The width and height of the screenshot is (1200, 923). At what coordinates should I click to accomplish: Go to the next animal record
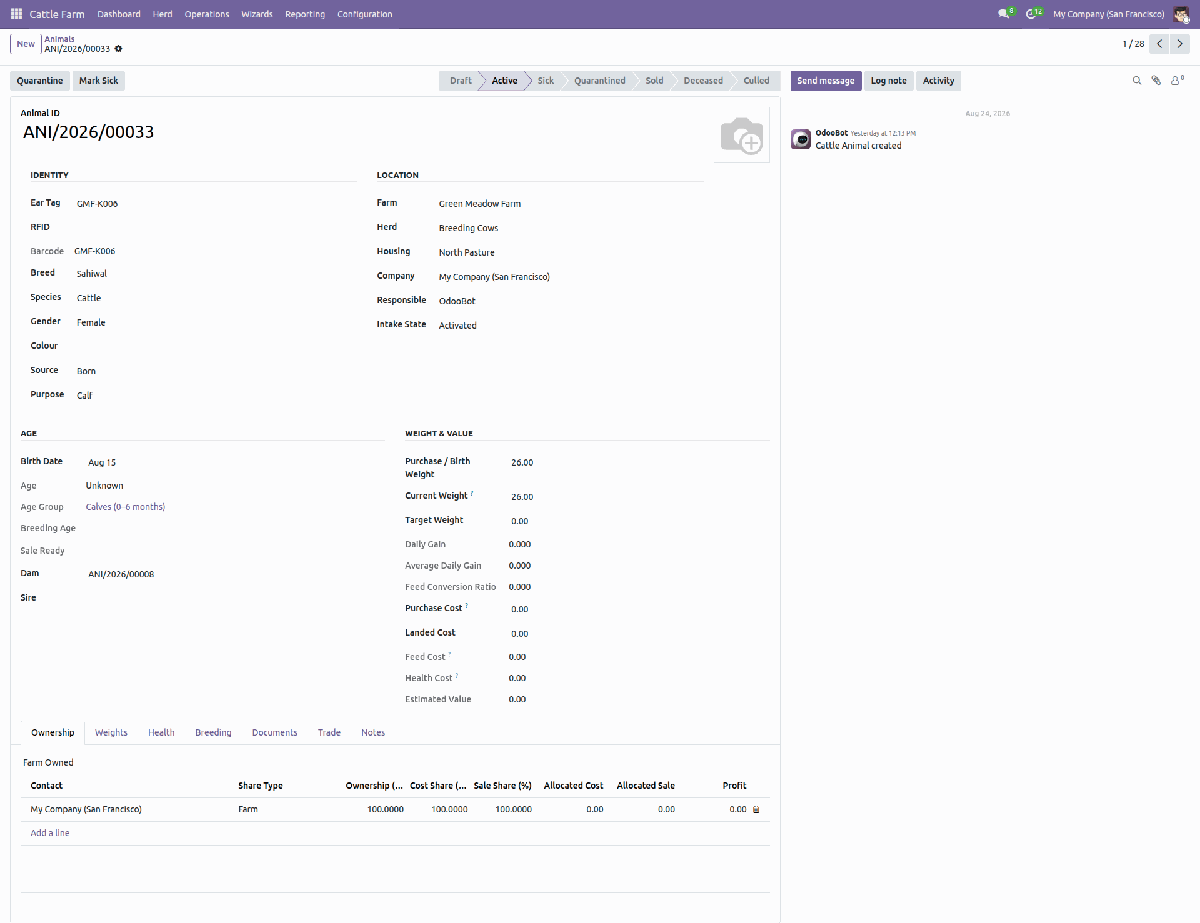tap(1180, 44)
